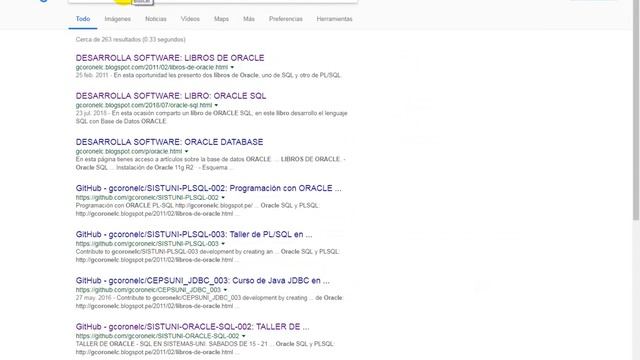Screen dimensions: 640x360
Task: Expand dropdown arrow beside SISTUNI-ORACLE-SQL-002 github URL
Action: [x=244, y=336]
